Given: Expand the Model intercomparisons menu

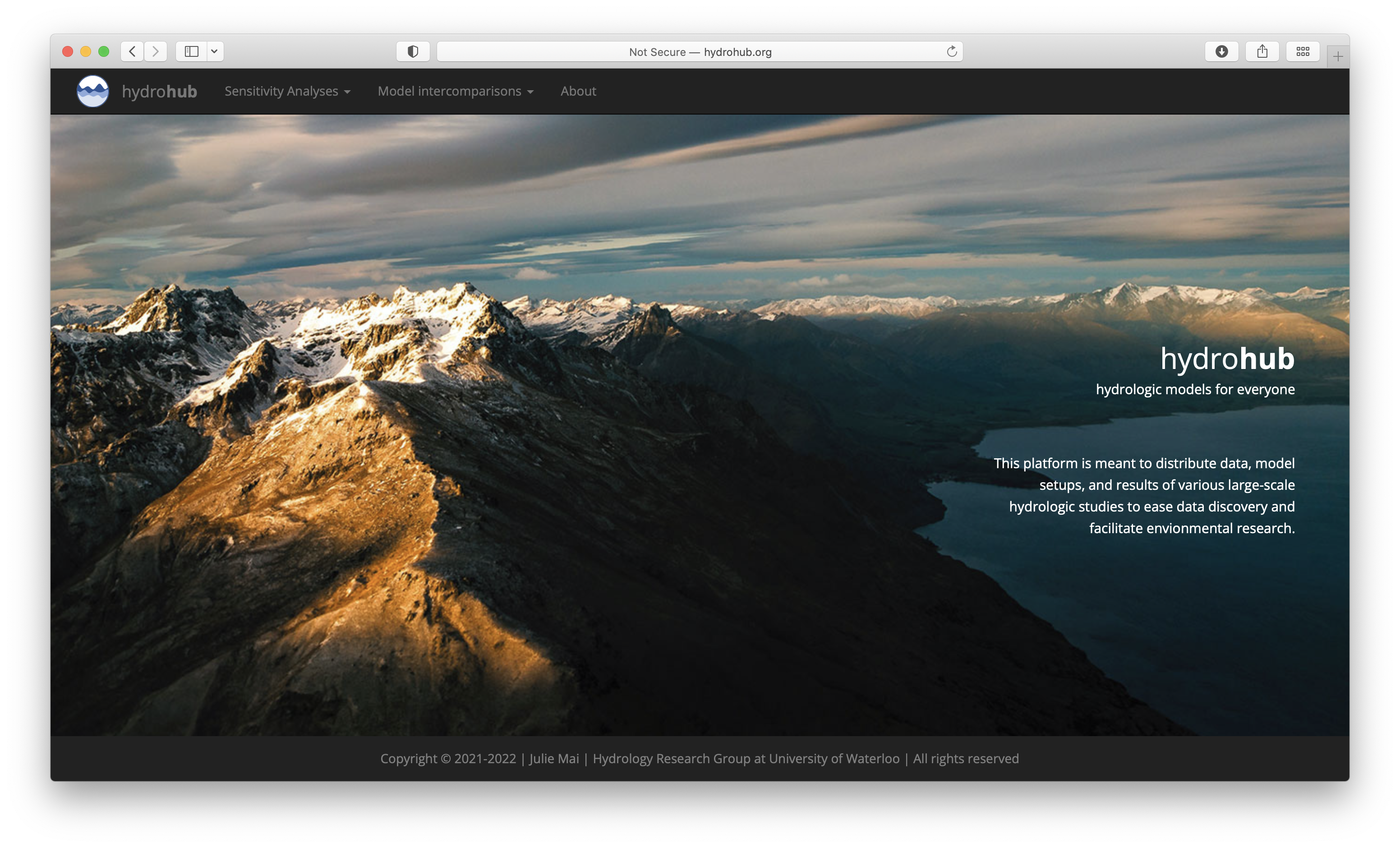Looking at the screenshot, I should pos(456,91).
